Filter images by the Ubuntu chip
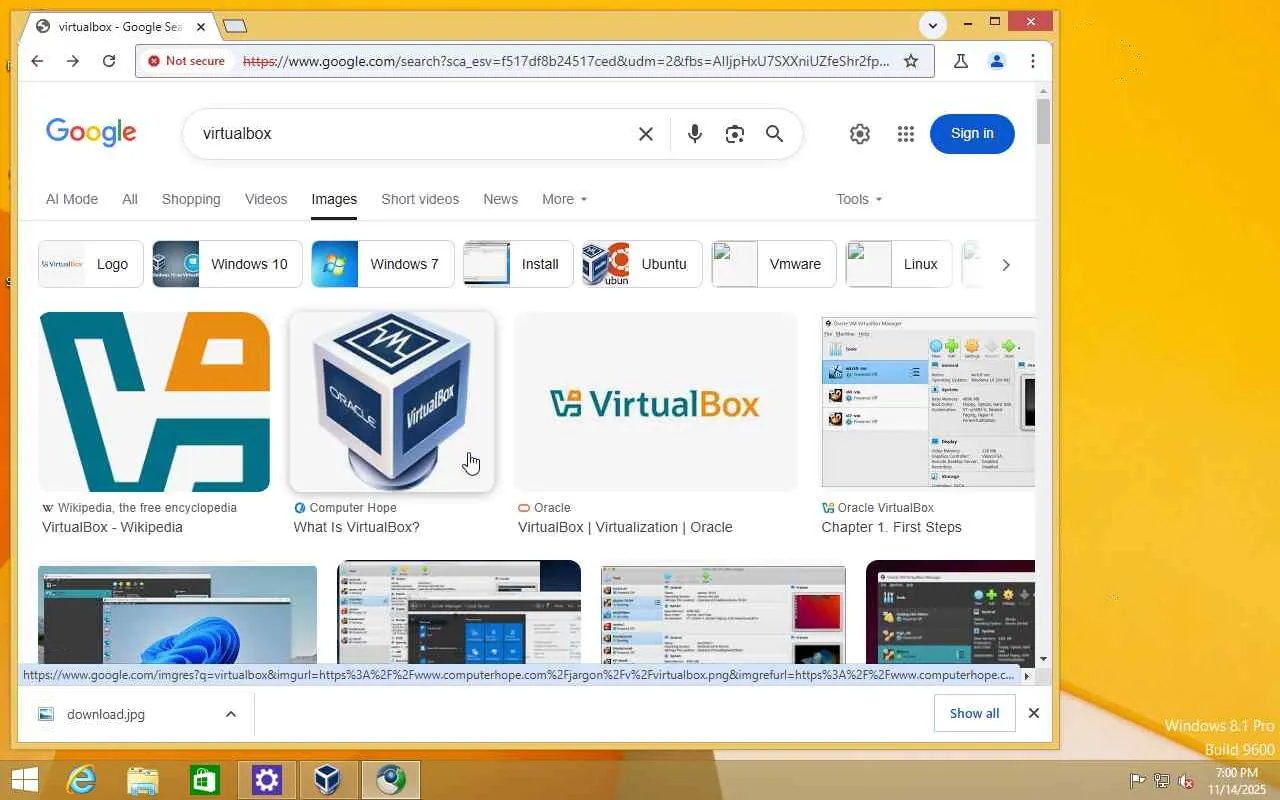Viewport: 1280px width, 800px height. click(x=642, y=264)
